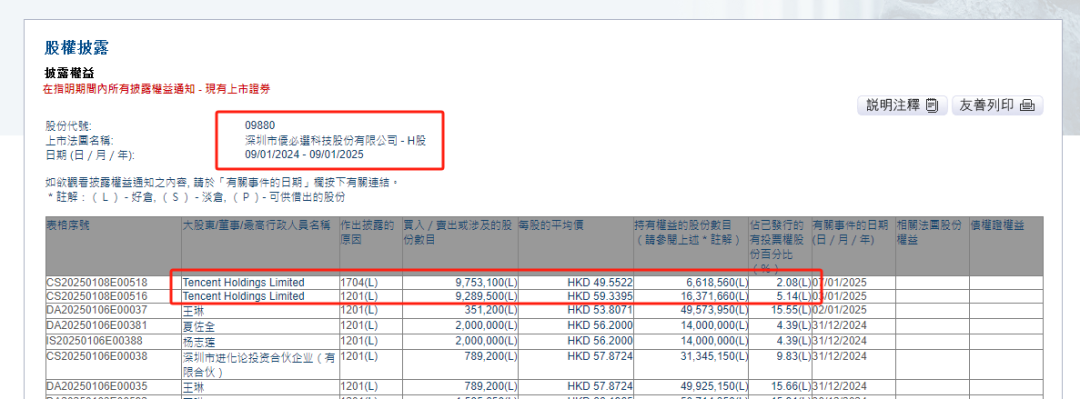The image size is (1080, 399).
Task: Open 31/12/2024 date in CS20250106E00038 row
Action: pos(840,355)
